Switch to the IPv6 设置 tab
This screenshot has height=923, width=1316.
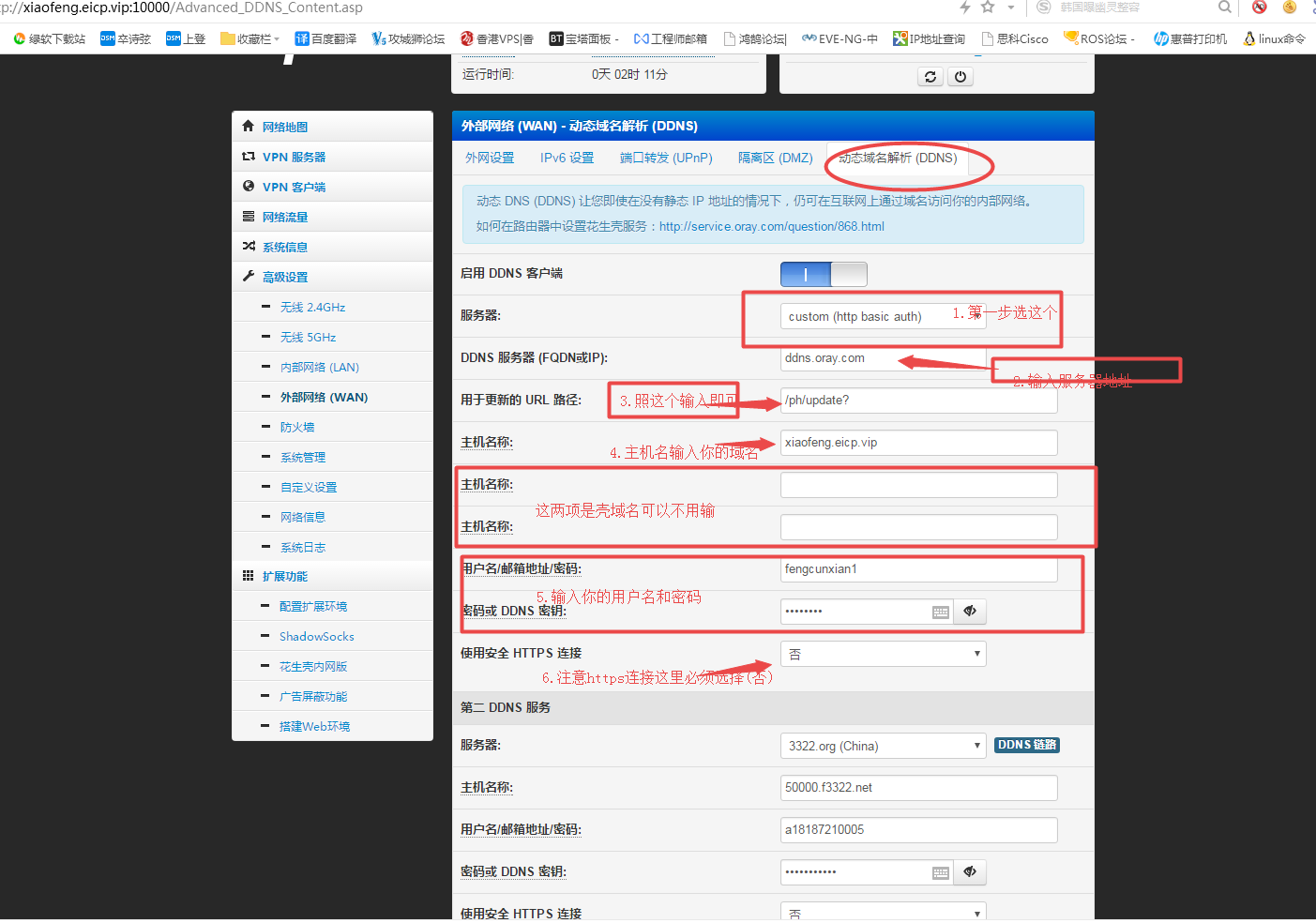[567, 158]
